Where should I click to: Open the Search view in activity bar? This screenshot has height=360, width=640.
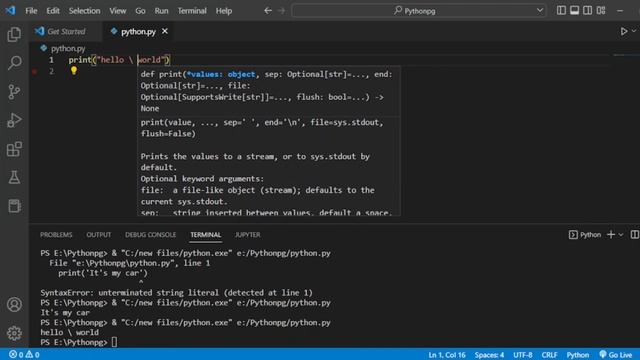pos(14,63)
